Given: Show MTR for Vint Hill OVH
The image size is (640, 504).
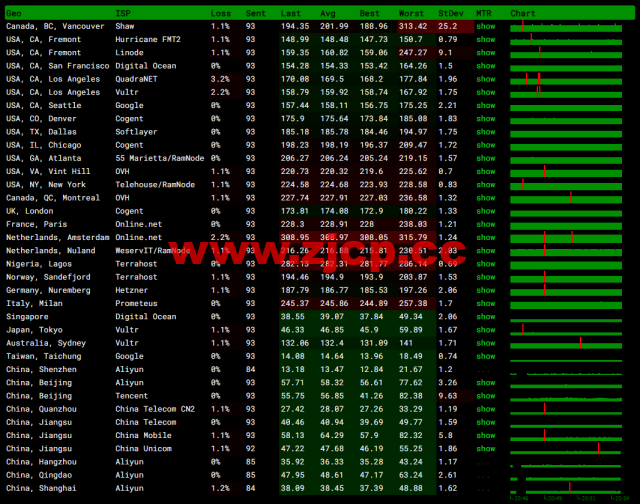Looking at the screenshot, I should coord(486,171).
